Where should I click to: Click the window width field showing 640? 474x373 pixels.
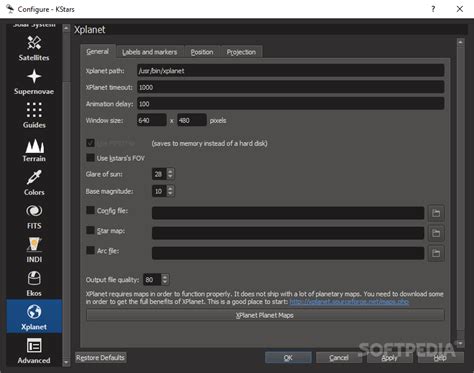152,120
